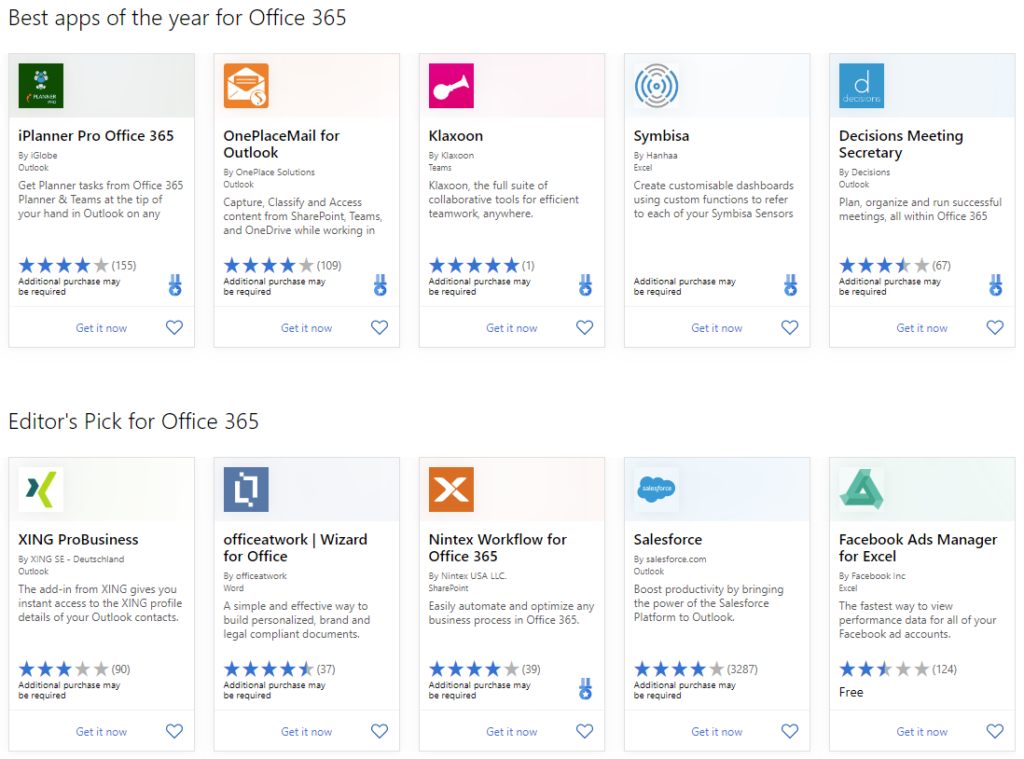Open the XING ProBusiness logo
This screenshot has width=1024, height=759.
click(40, 489)
